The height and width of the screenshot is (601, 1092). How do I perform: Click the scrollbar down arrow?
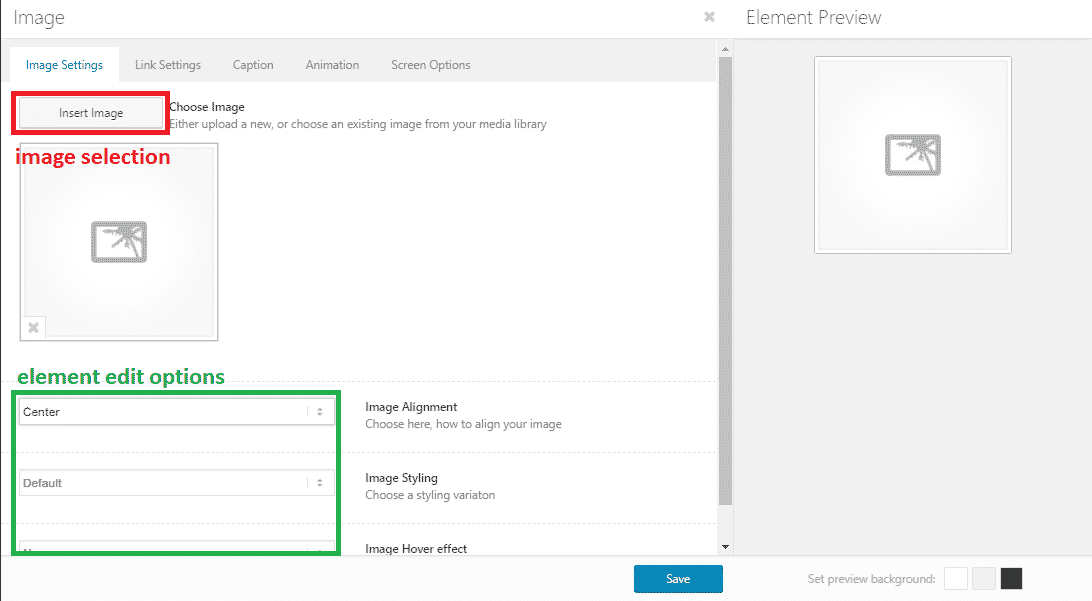725,547
